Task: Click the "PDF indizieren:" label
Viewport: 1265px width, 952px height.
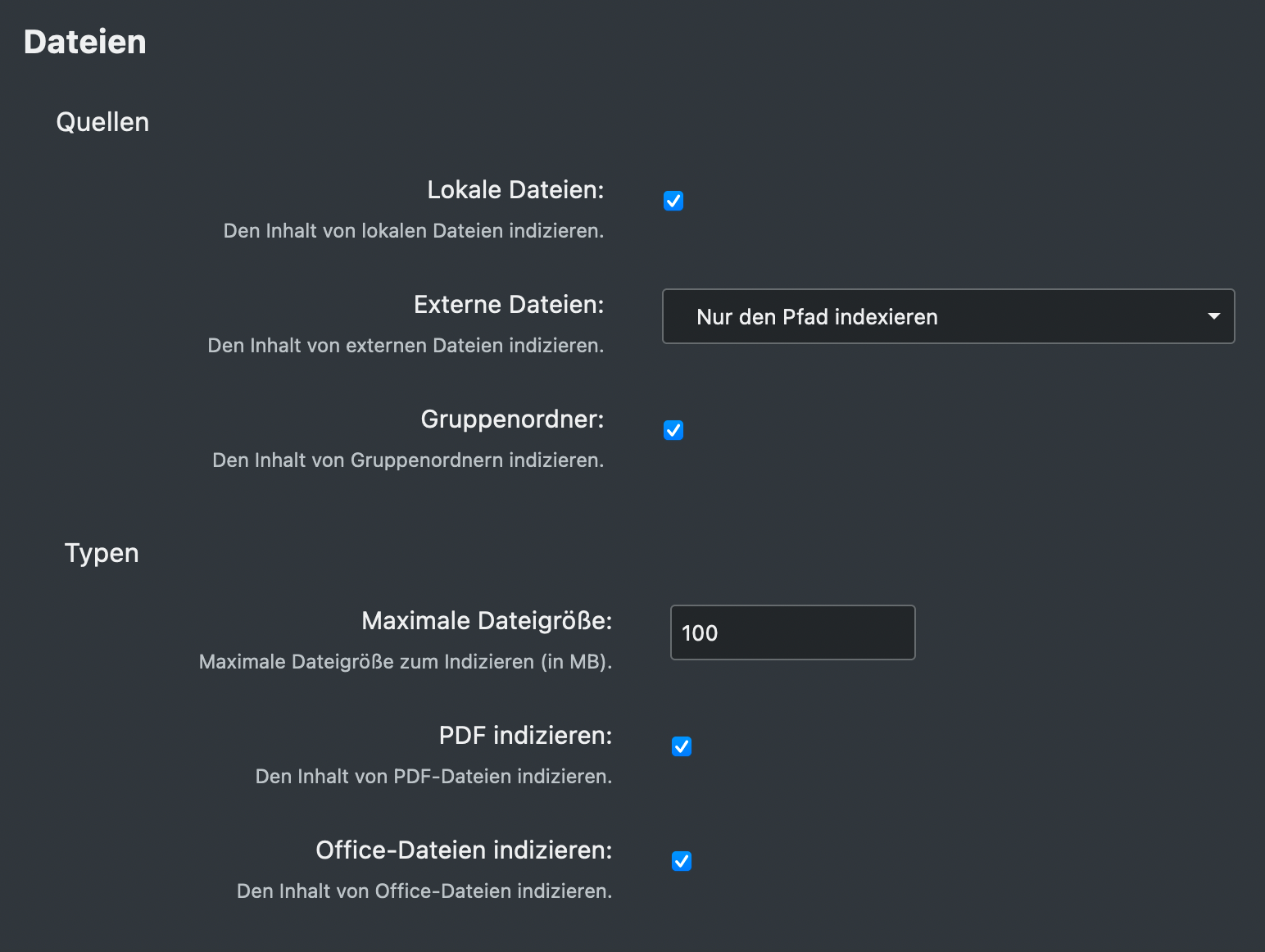Action: pos(525,735)
